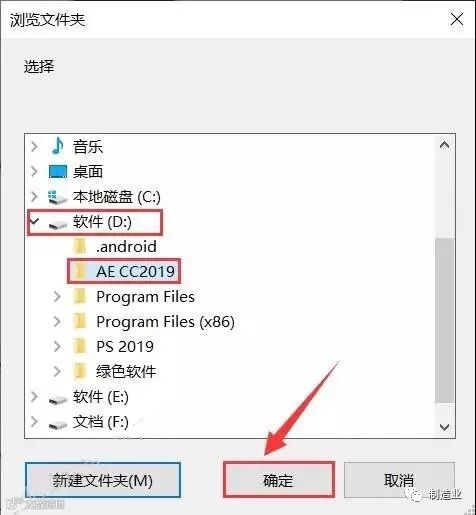The width and height of the screenshot is (476, 515).
Task: Select the 绿色软件 folder label
Action: [x=126, y=371]
